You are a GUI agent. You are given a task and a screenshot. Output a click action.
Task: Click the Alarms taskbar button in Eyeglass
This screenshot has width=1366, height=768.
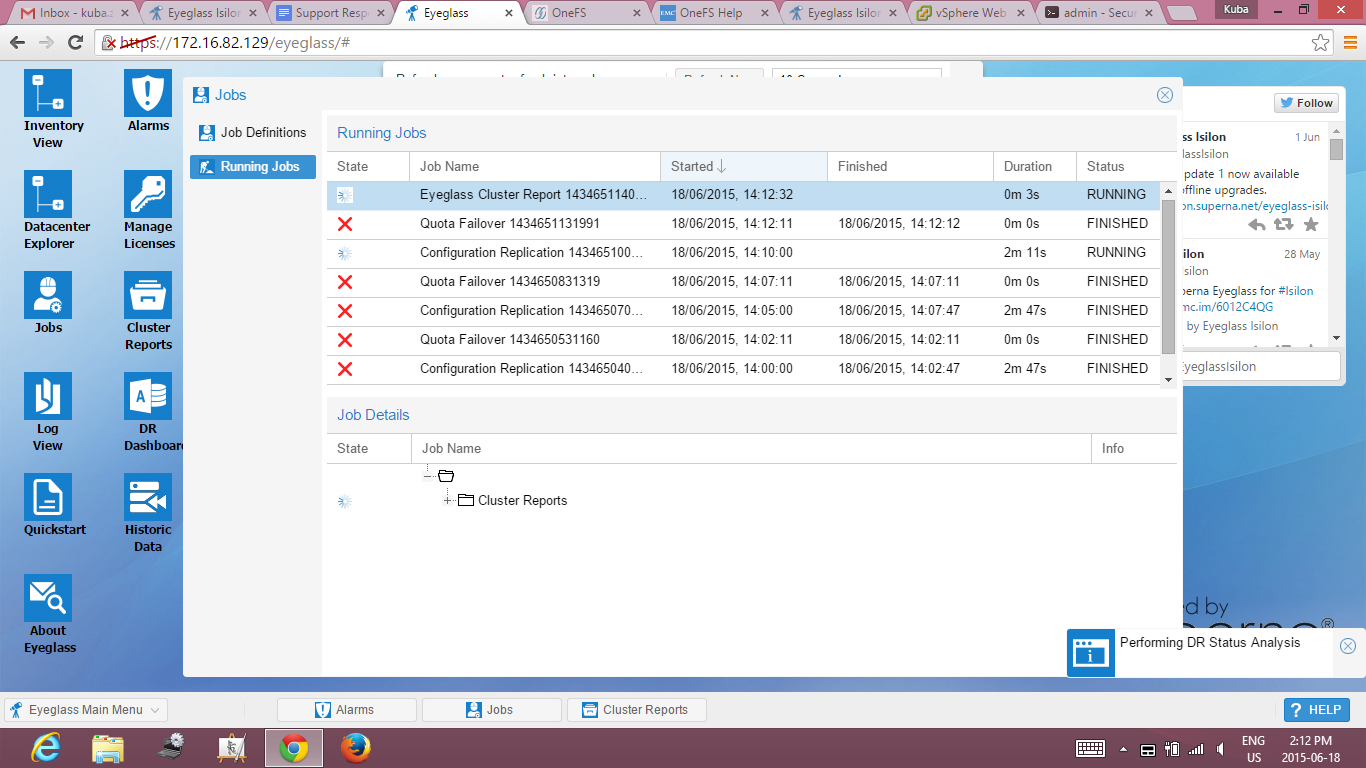click(x=346, y=710)
